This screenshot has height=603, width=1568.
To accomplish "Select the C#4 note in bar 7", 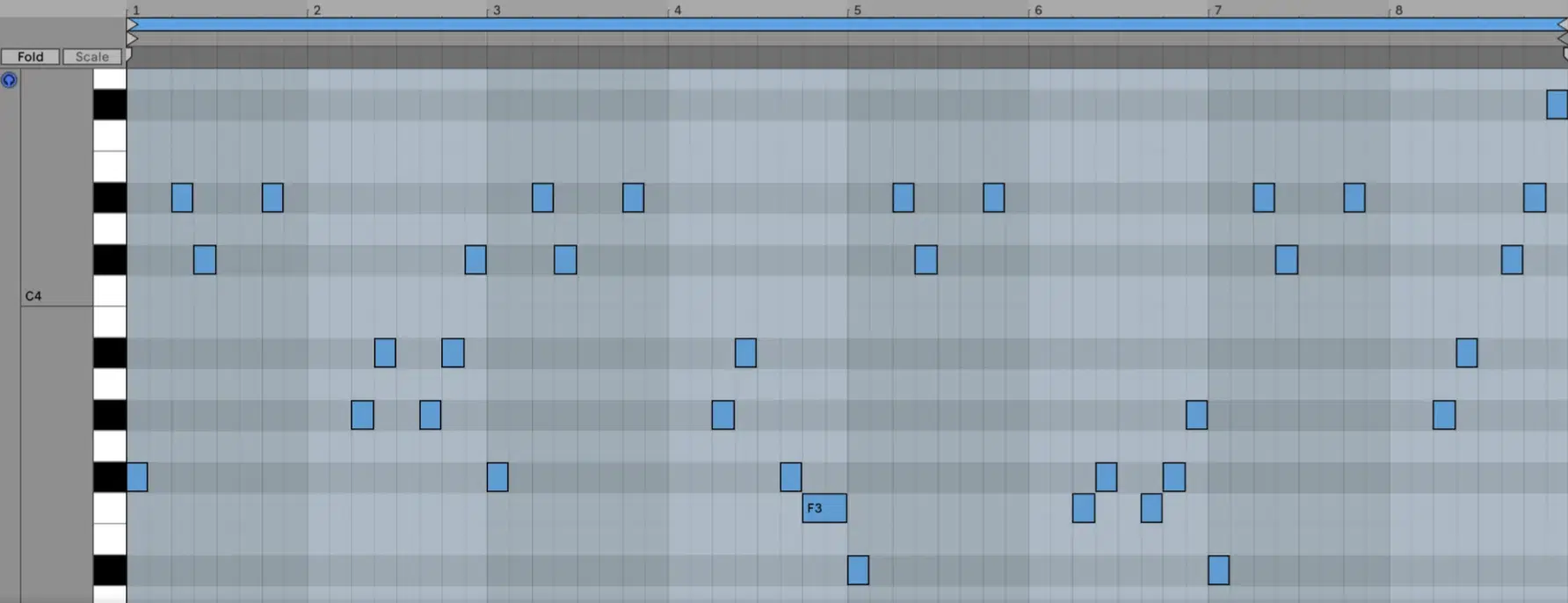I will click(1286, 260).
